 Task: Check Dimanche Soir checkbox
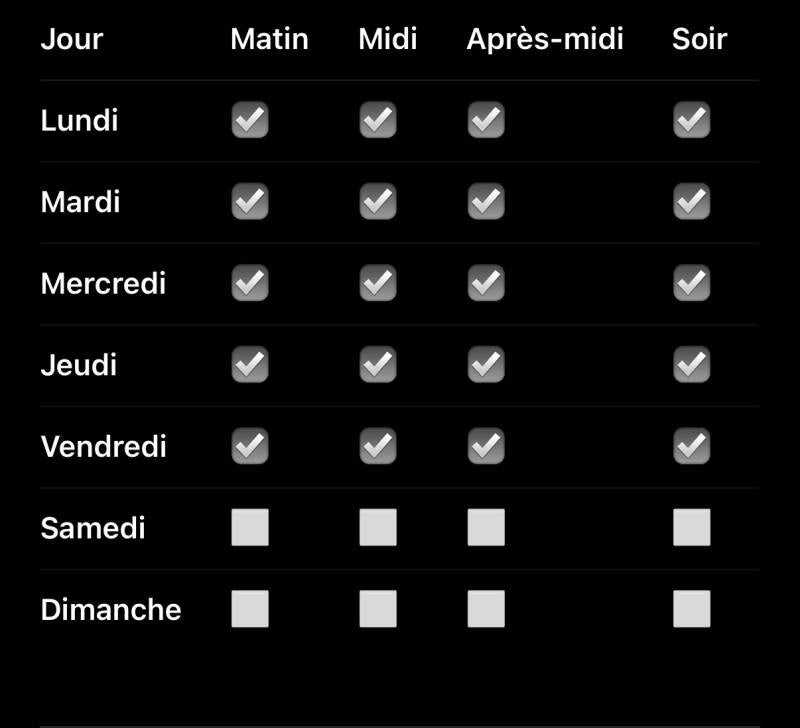coord(692,609)
